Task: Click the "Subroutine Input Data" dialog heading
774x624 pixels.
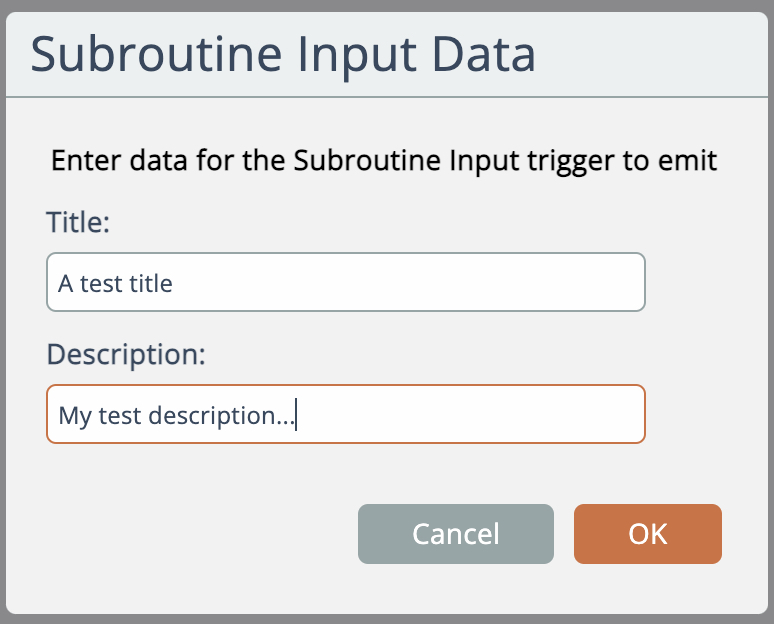Action: (283, 54)
